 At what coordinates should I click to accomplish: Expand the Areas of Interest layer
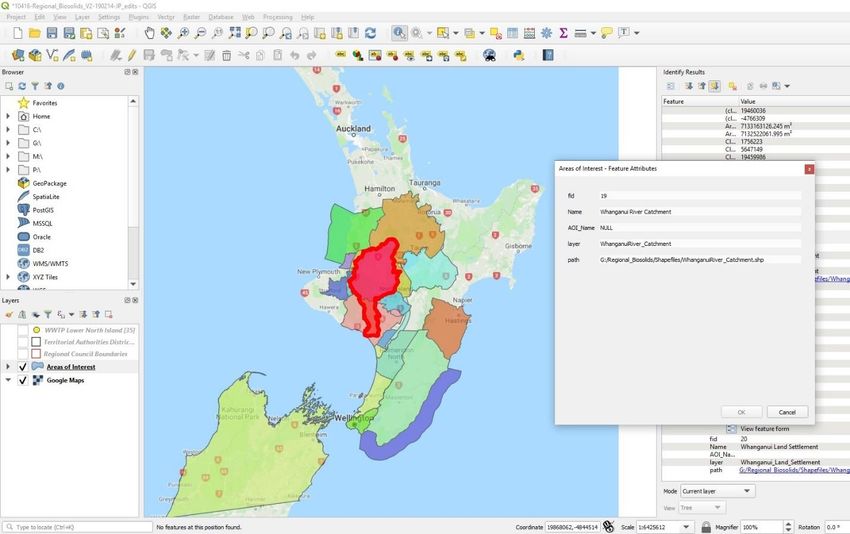tap(8, 367)
